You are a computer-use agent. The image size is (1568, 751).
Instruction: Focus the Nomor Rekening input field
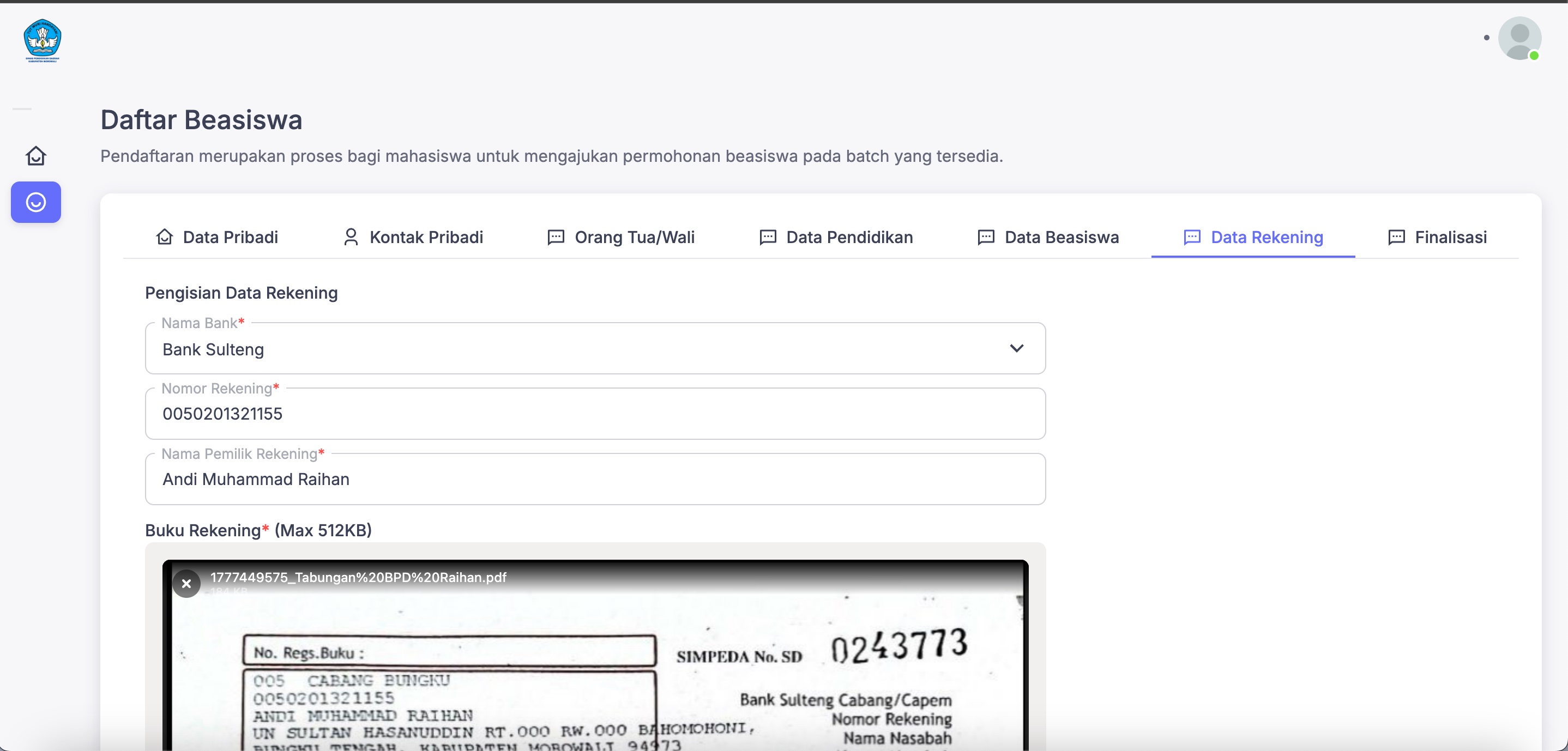pos(595,414)
